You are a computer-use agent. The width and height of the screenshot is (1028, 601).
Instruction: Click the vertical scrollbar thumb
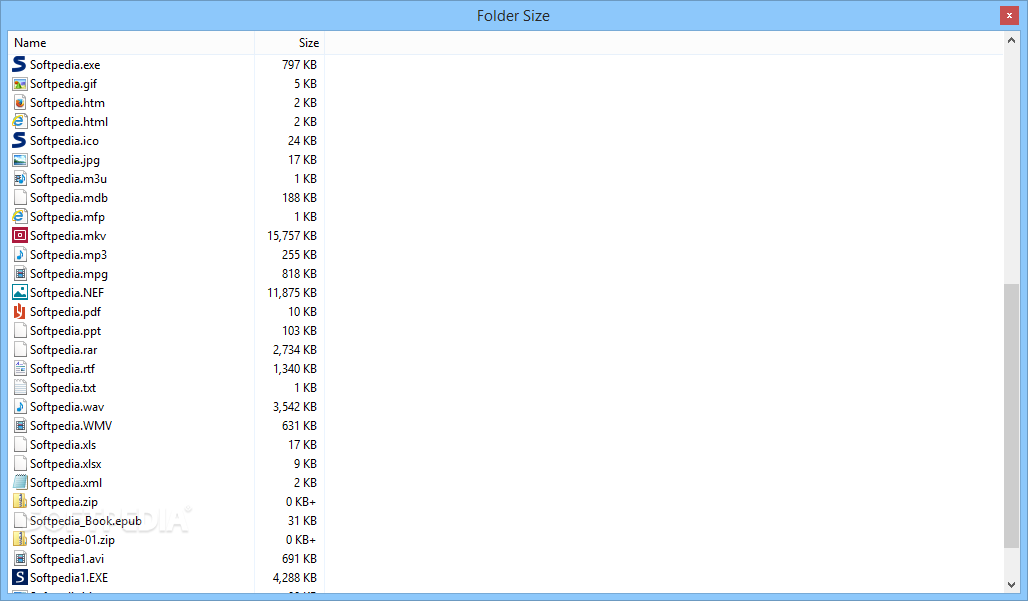click(x=1011, y=416)
